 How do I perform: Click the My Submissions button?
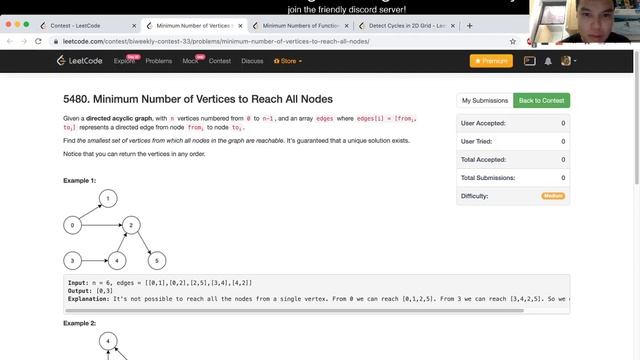tap(485, 100)
